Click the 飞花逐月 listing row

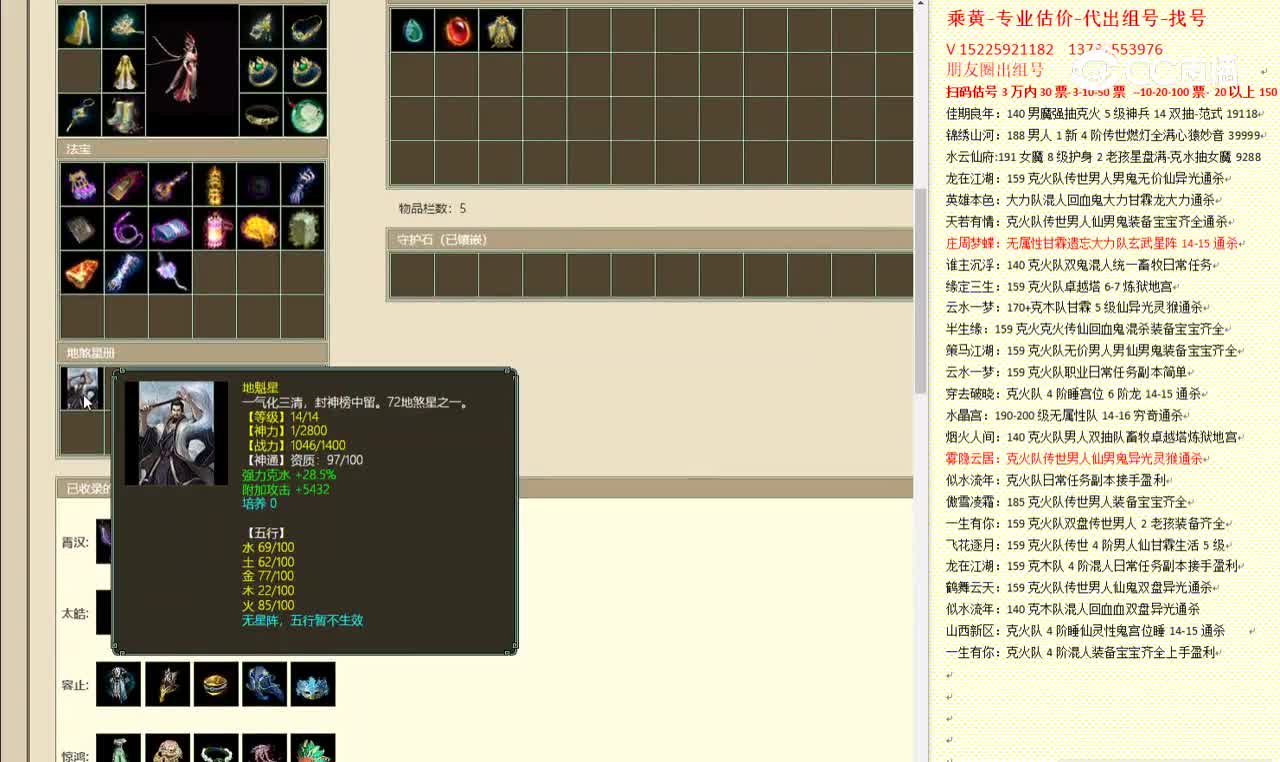pyautogui.click(x=1089, y=545)
